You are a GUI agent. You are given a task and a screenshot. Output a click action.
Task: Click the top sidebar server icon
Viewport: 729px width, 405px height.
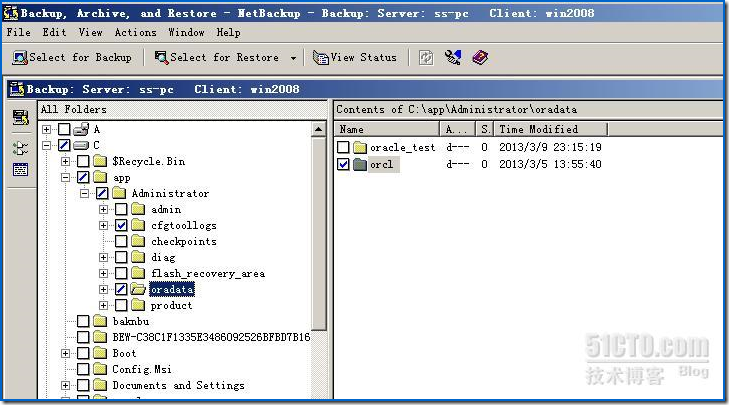20,117
